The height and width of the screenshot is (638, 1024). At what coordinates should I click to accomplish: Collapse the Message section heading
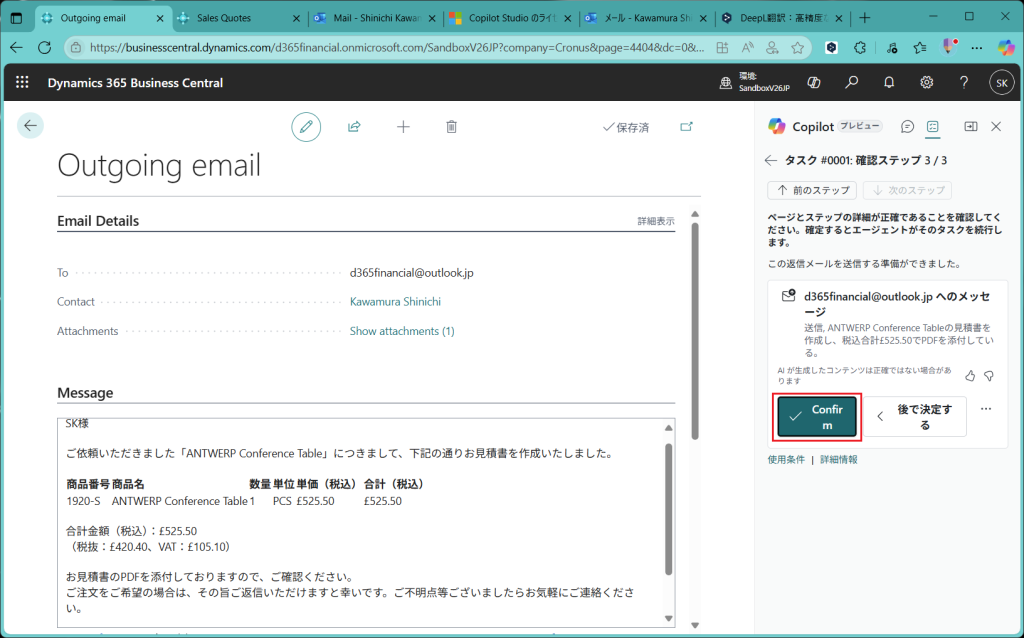pyautogui.click(x=85, y=392)
